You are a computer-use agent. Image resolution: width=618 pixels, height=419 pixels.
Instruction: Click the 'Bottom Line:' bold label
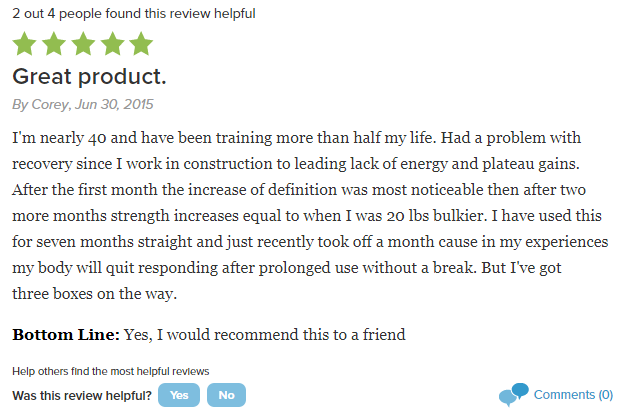(66, 335)
